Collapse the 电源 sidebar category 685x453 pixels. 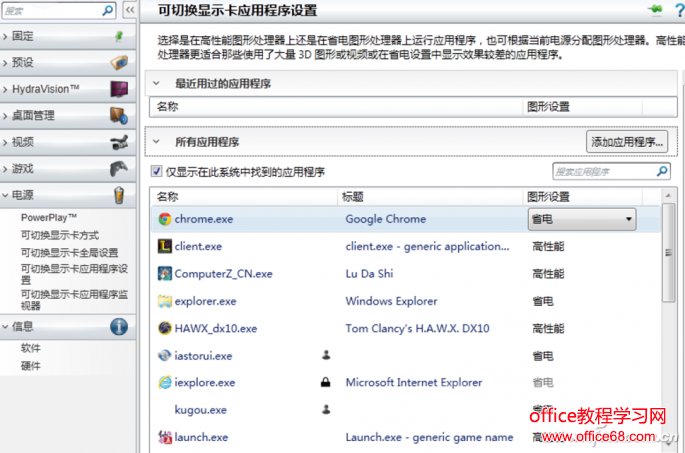click(5, 195)
